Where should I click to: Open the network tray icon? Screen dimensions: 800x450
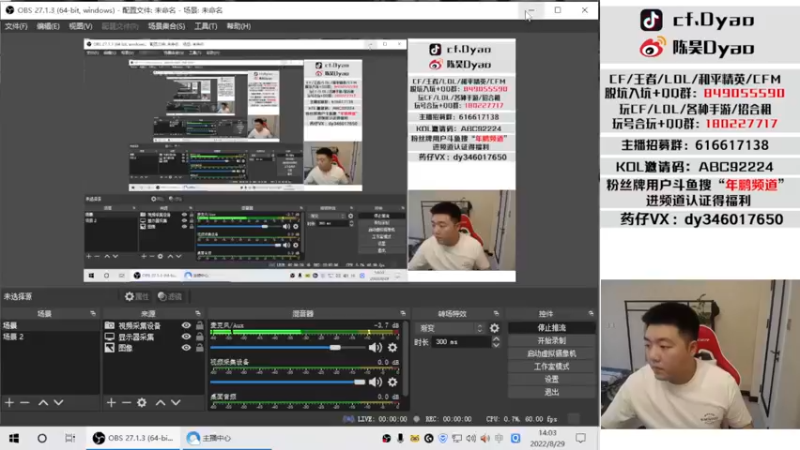457,438
